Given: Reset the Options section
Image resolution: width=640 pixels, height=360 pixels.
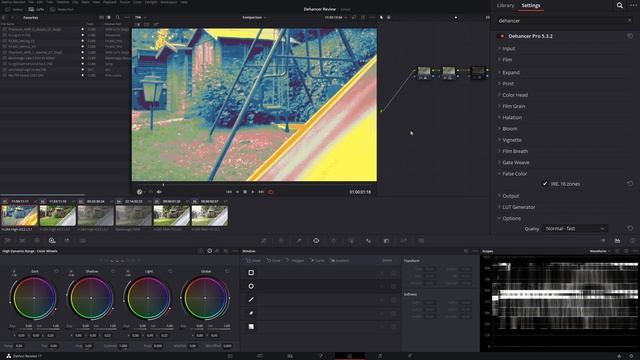Looking at the screenshot, I should point(630,228).
